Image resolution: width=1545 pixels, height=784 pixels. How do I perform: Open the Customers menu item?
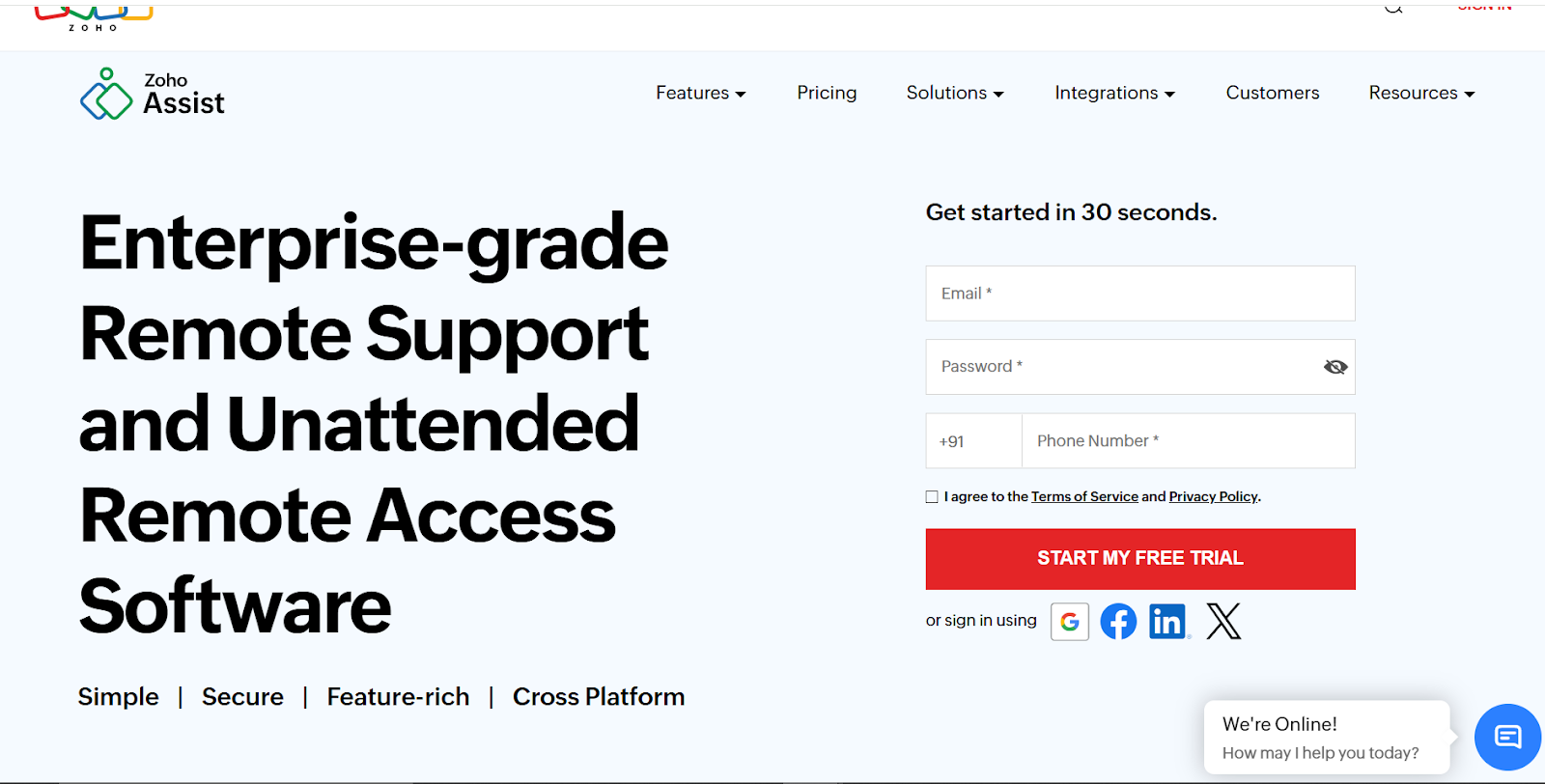1272,94
